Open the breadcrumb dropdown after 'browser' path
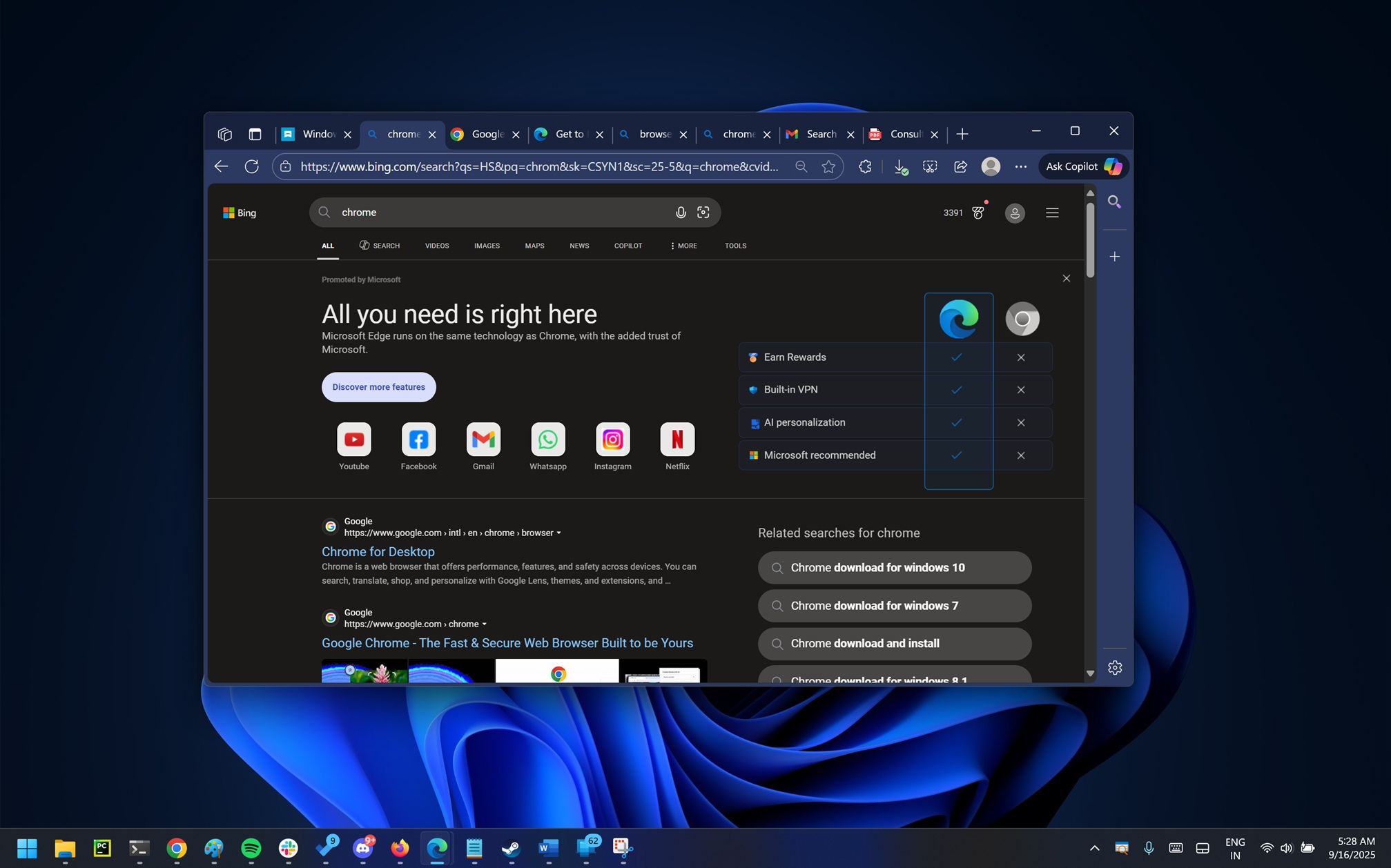1391x868 pixels. pos(559,533)
